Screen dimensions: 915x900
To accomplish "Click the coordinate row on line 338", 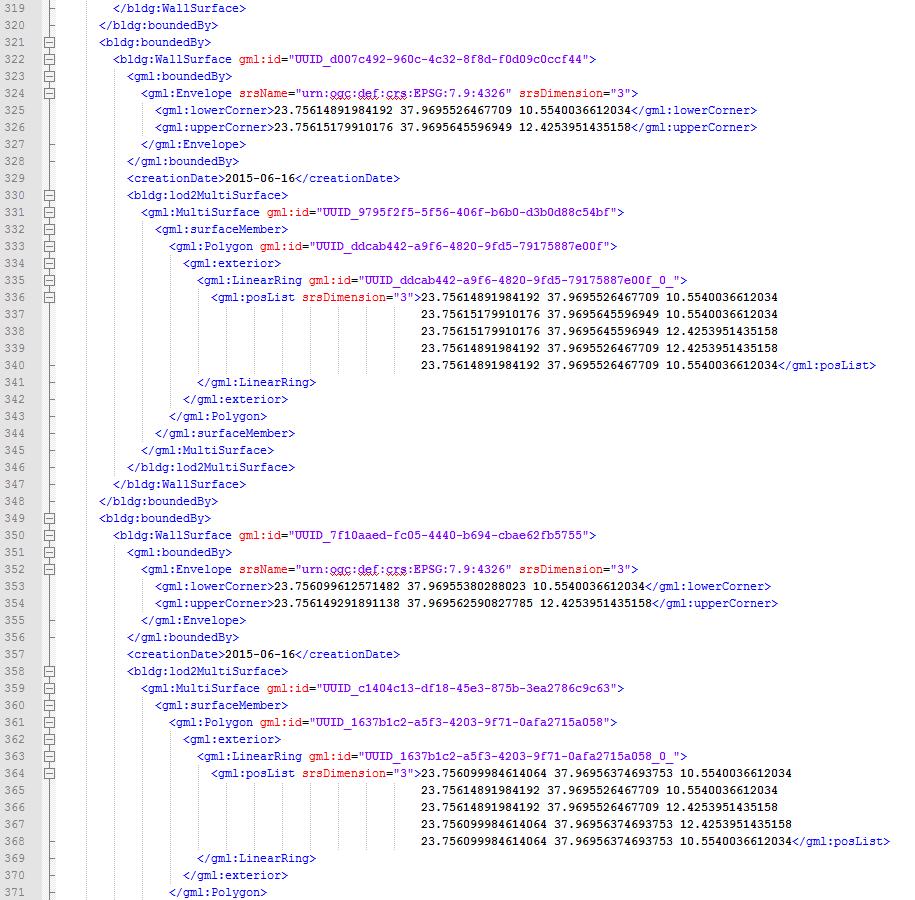I will click(599, 332).
